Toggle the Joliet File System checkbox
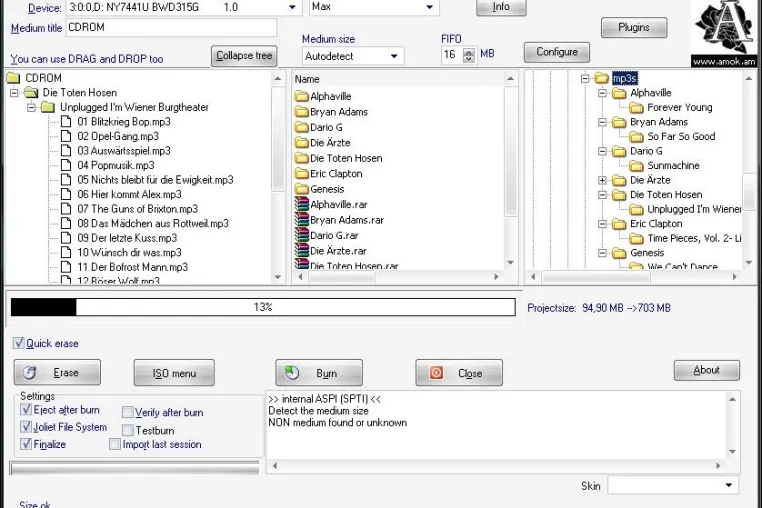762x508 pixels. coord(26,427)
